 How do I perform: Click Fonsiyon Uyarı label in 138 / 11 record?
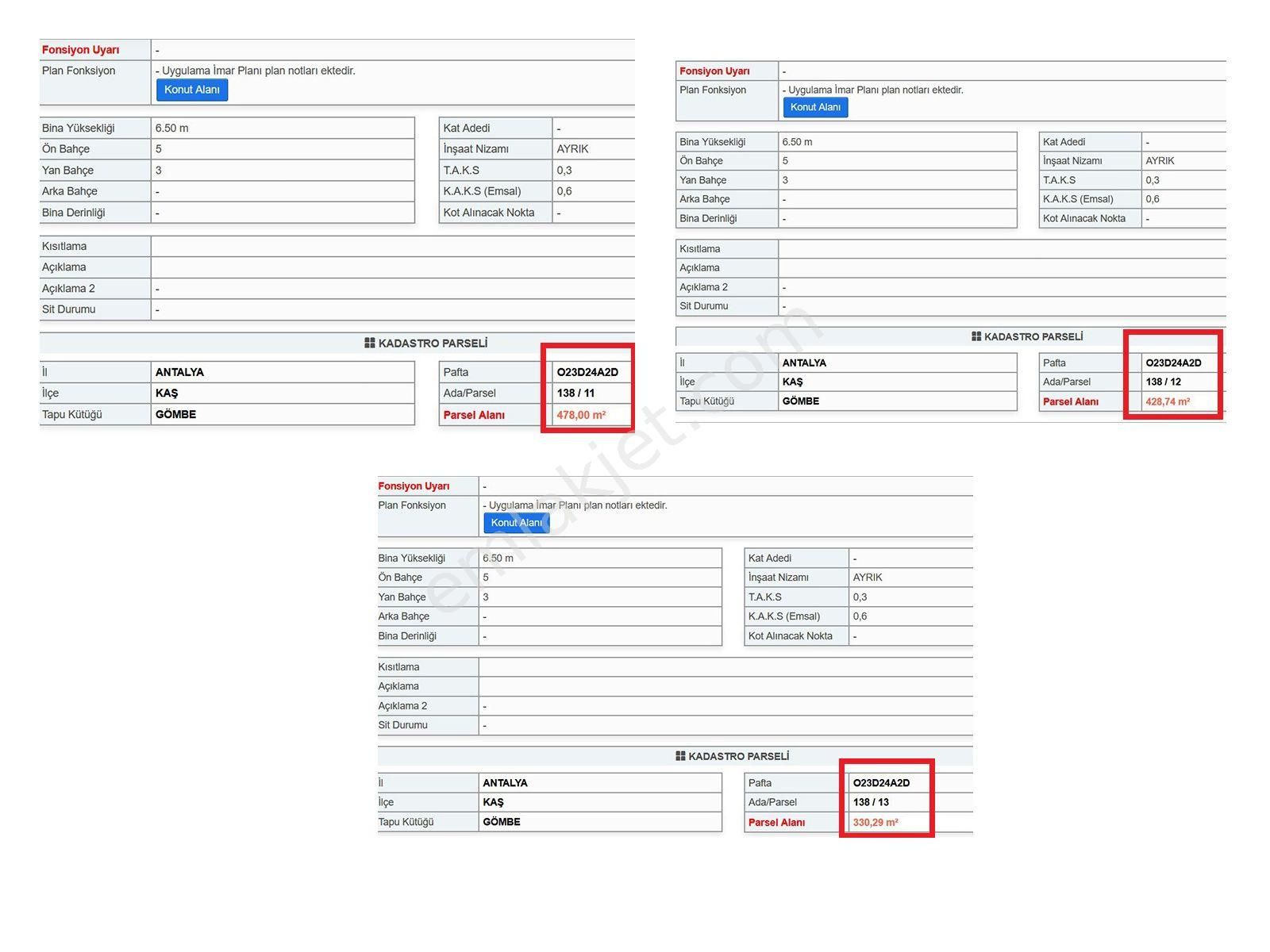(x=81, y=49)
